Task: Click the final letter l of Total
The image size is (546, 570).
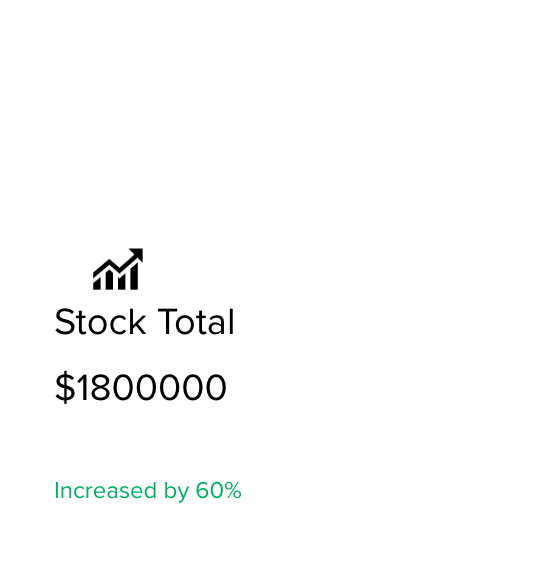Action: coord(232,321)
